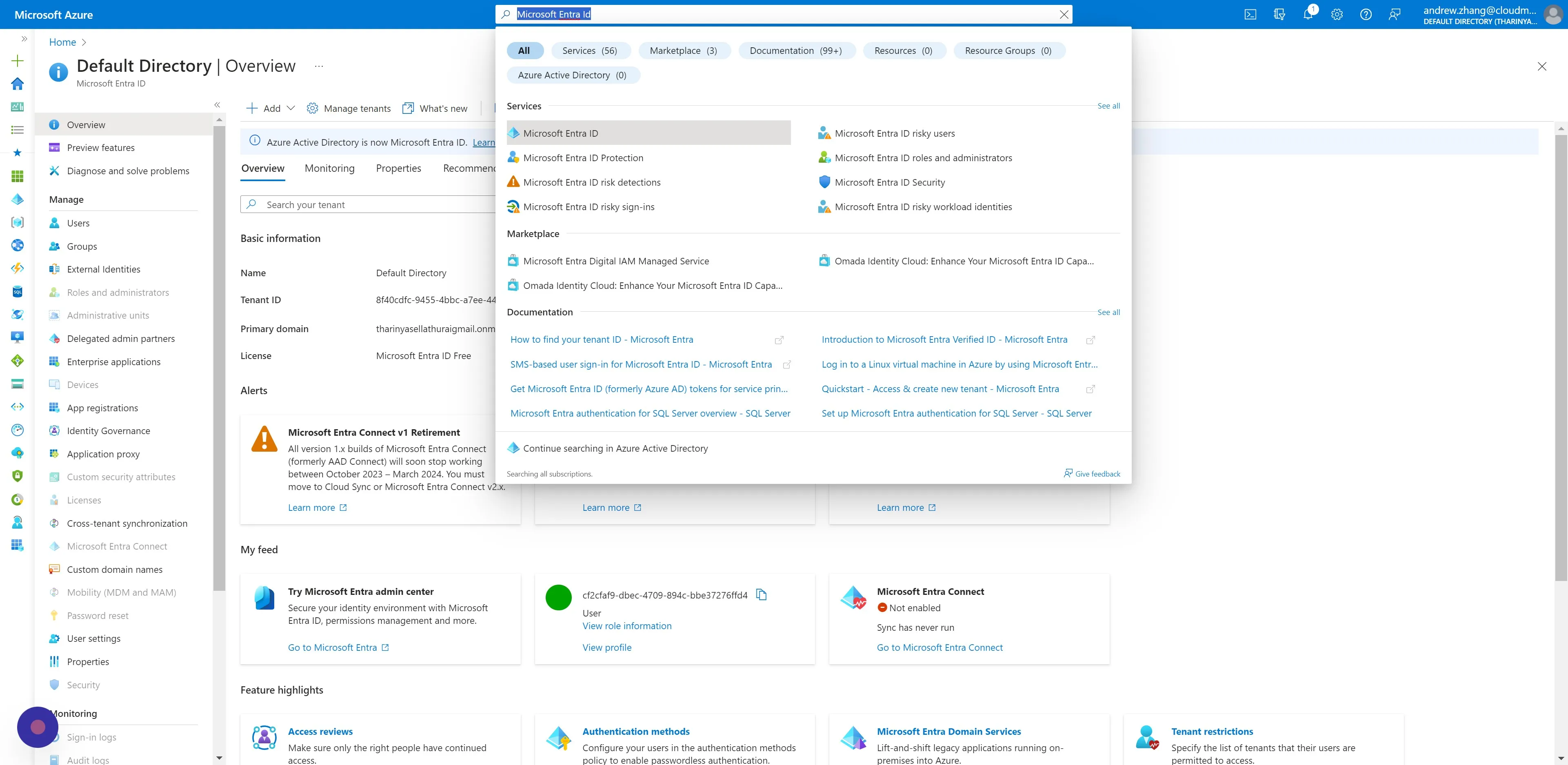Open the Add dropdown in toolbar

(x=271, y=109)
